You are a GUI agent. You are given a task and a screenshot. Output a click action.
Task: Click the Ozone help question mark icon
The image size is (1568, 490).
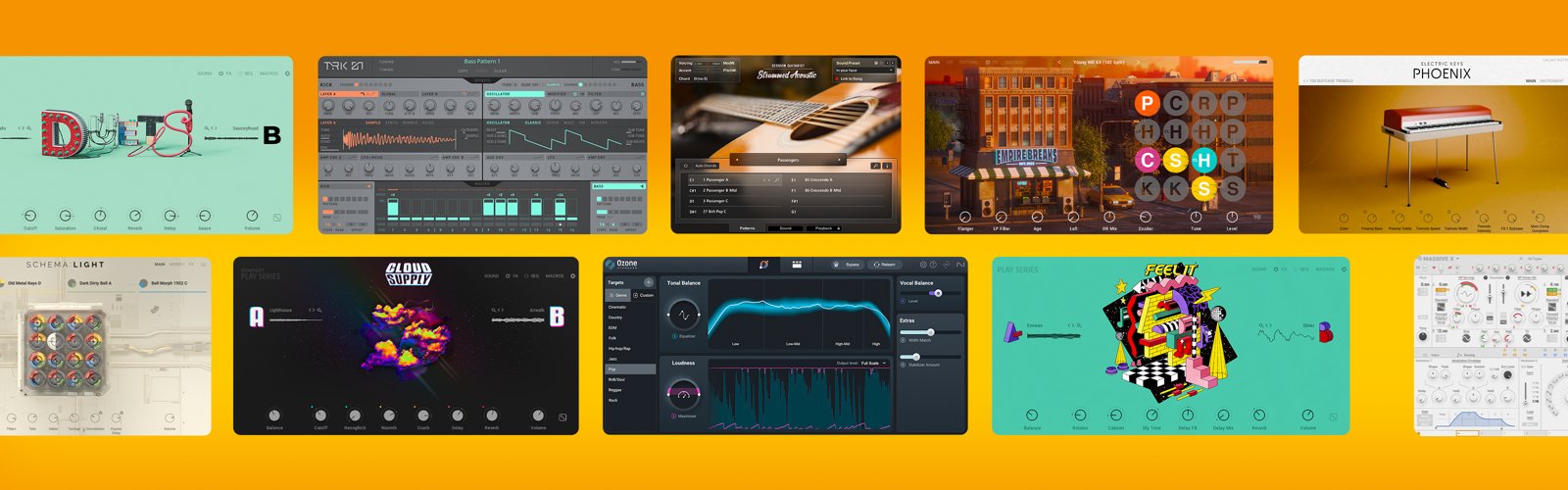click(933, 265)
